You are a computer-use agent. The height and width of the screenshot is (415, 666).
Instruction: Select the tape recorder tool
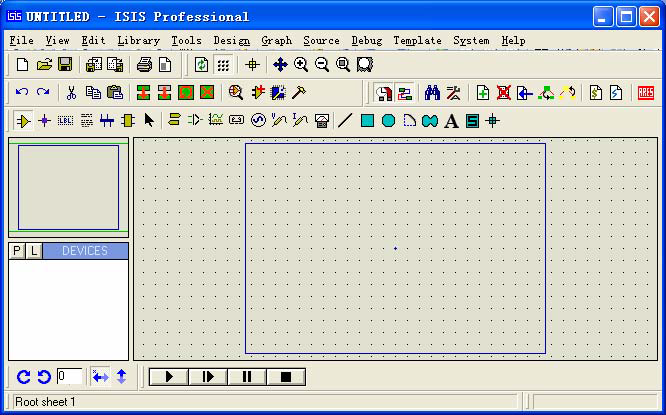237,121
